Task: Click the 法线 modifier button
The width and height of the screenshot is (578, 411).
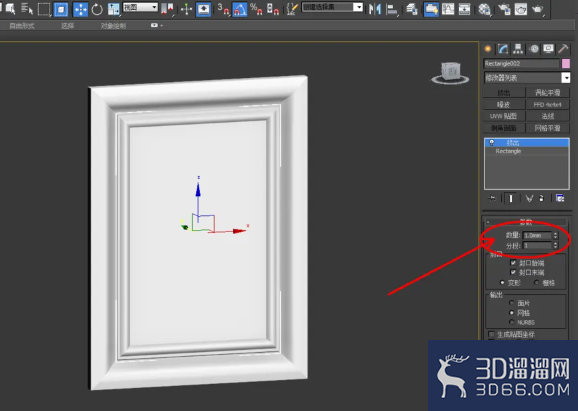Action: (547, 116)
